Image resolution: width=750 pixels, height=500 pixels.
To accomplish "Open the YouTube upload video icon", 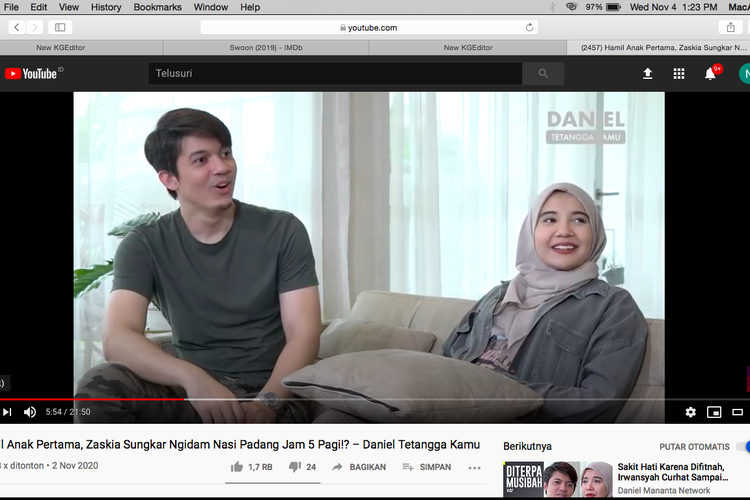I will coord(647,74).
